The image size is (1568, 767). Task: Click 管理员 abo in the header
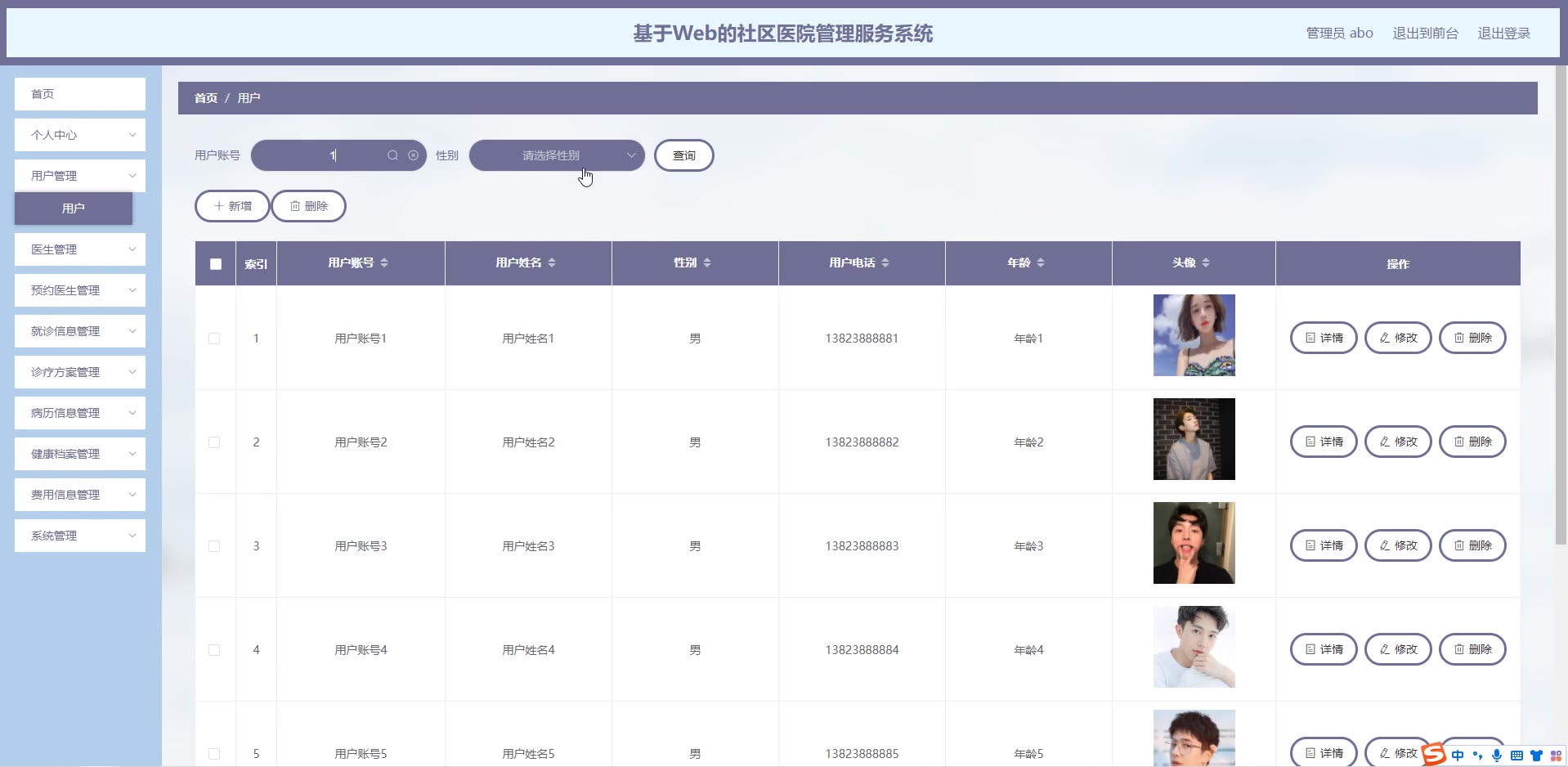pyautogui.click(x=1339, y=34)
